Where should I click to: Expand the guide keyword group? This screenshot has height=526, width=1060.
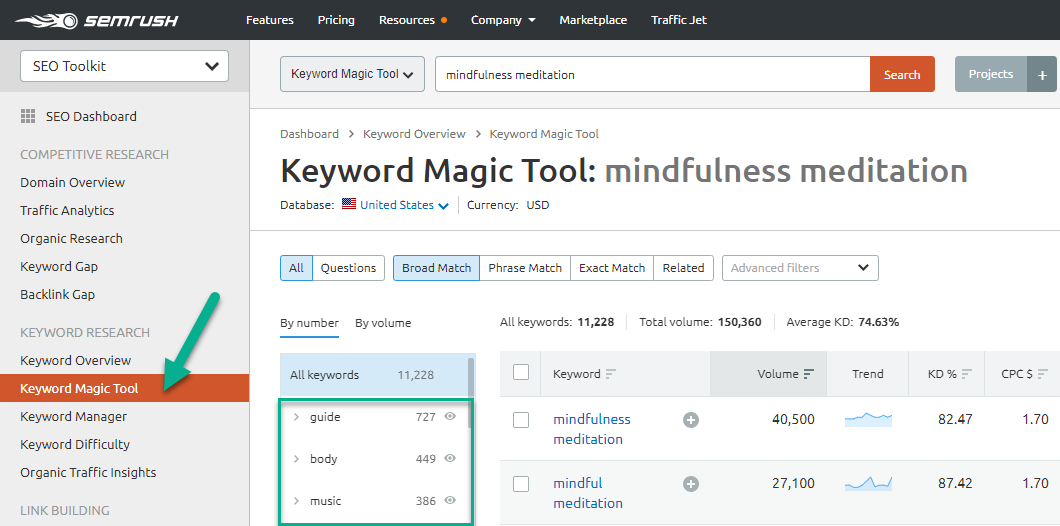(x=296, y=417)
